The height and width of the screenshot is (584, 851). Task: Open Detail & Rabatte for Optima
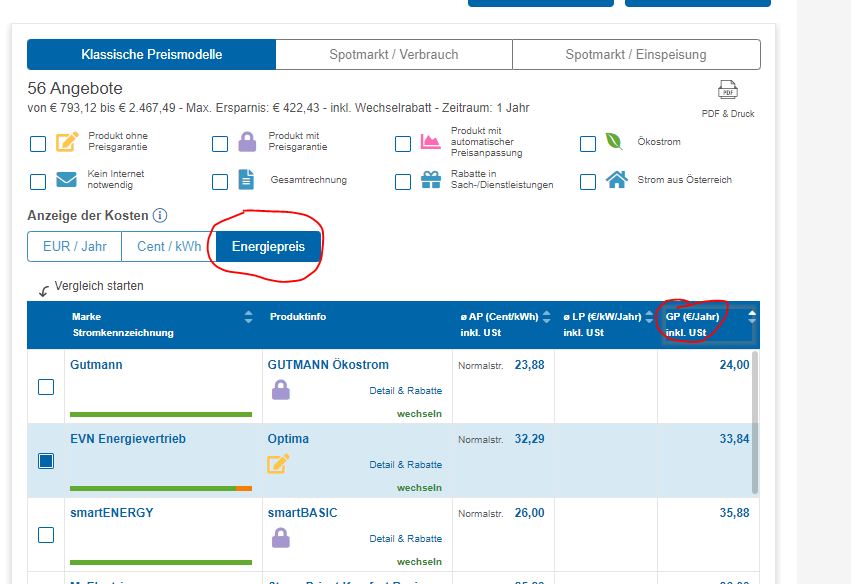click(405, 465)
